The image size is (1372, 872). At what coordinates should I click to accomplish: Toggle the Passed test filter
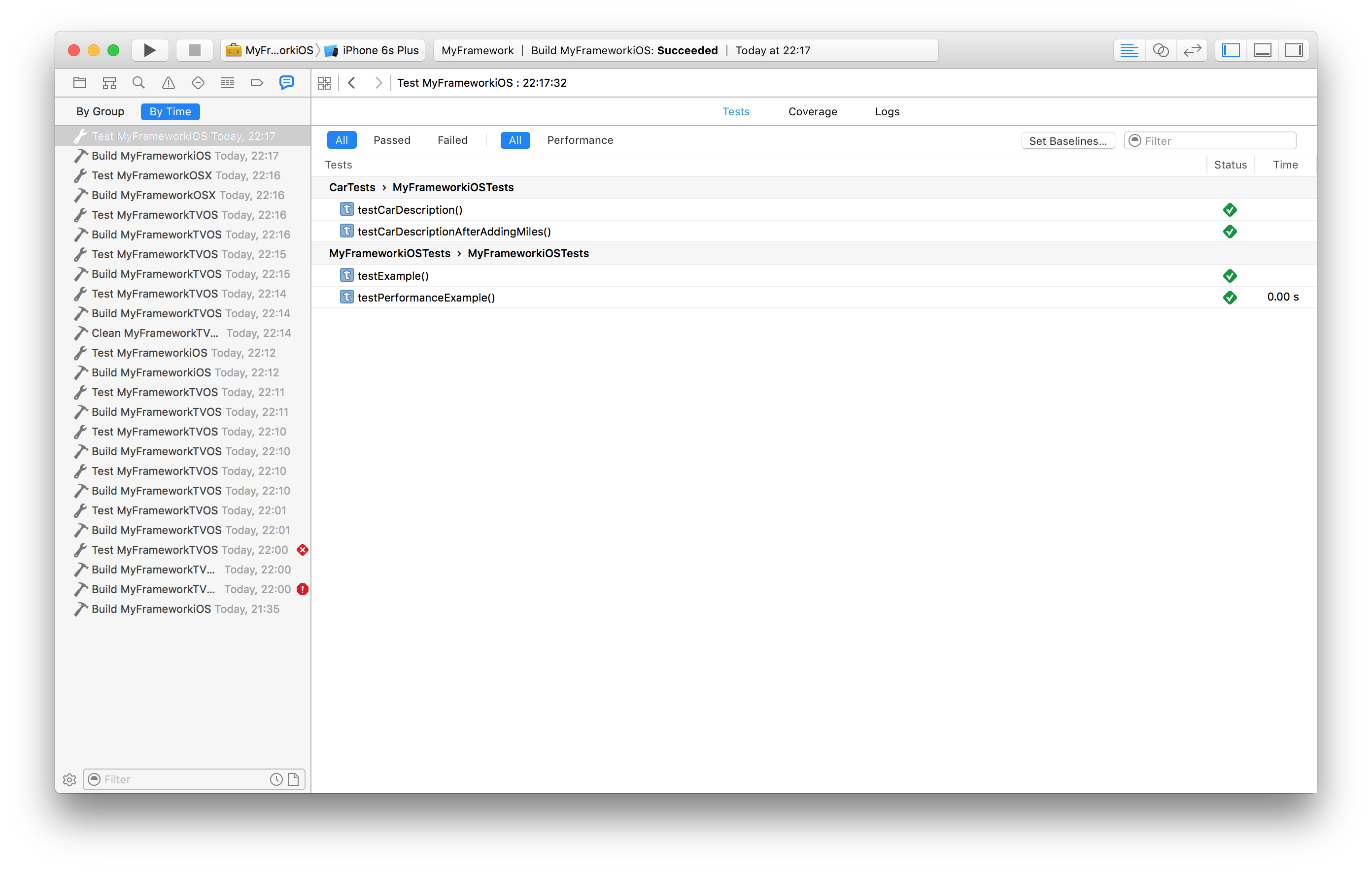pos(392,140)
